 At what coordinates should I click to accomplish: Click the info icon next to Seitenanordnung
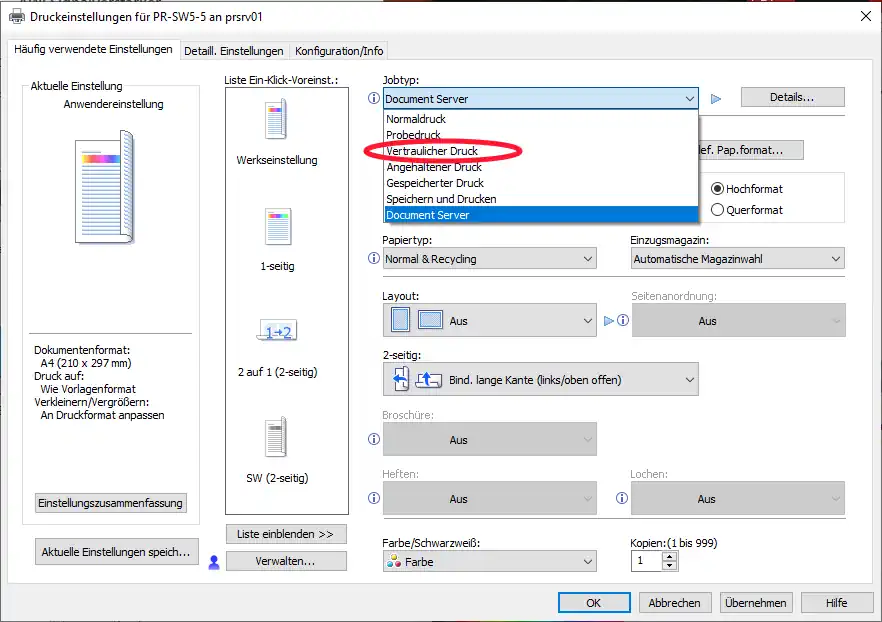coord(622,321)
